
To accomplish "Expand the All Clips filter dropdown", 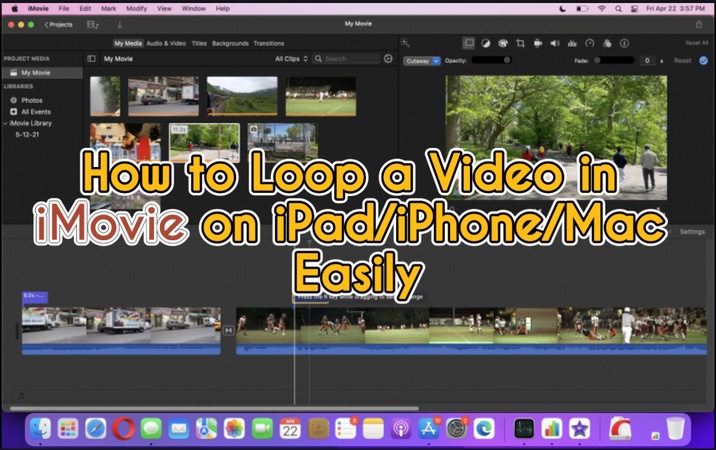I will [x=291, y=59].
